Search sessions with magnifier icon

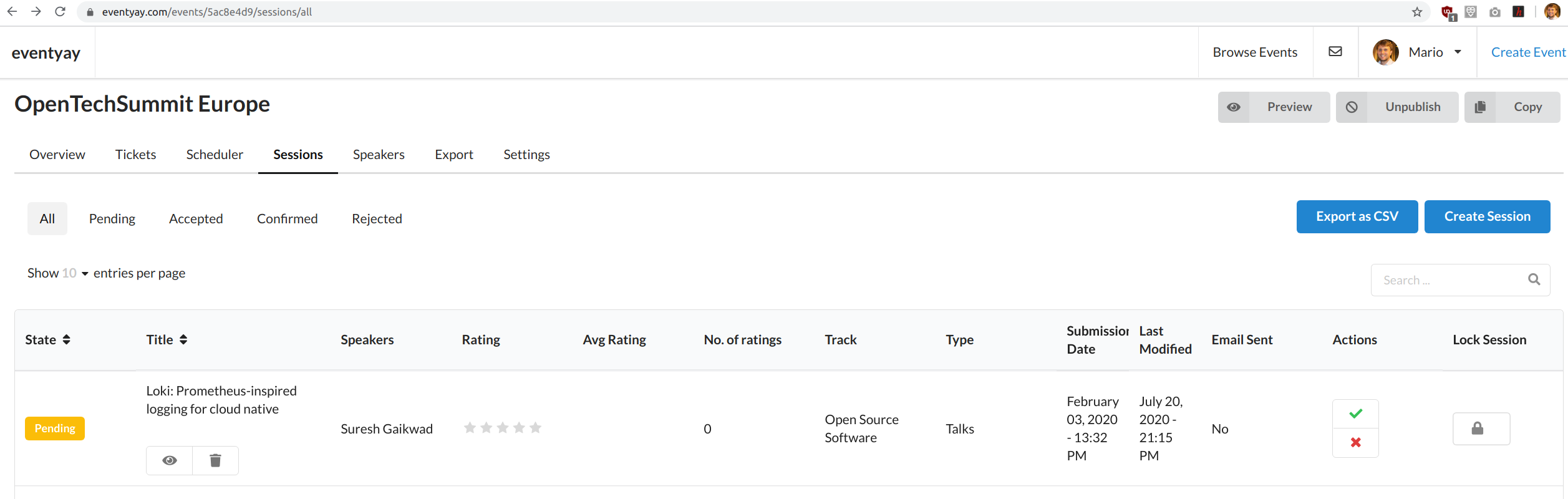point(1534,279)
